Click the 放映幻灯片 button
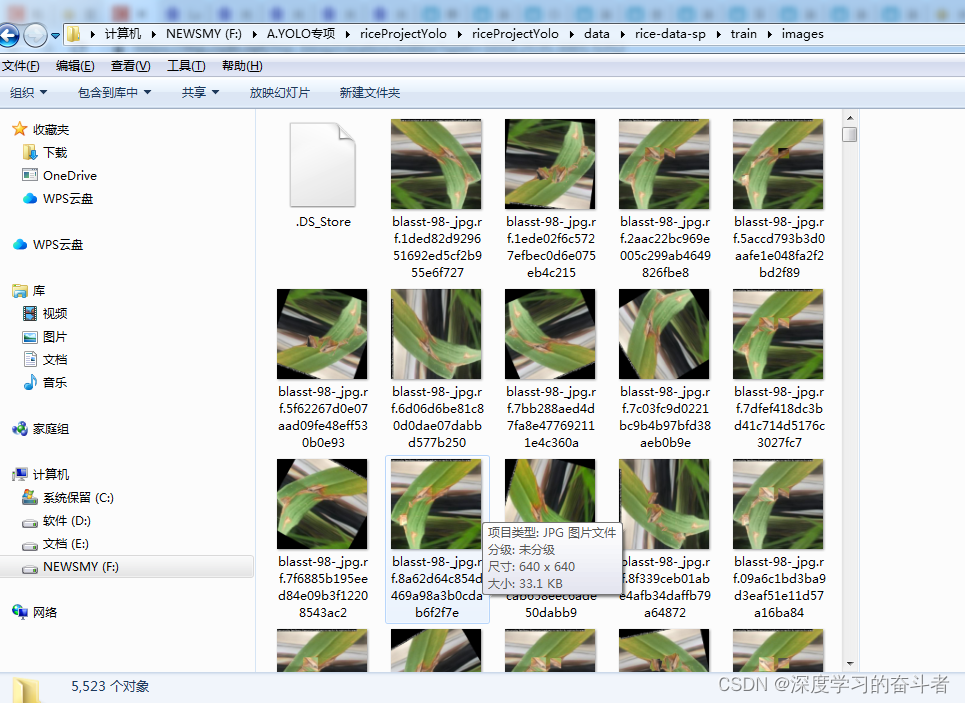Image resolution: width=965 pixels, height=703 pixels. pyautogui.click(x=279, y=92)
